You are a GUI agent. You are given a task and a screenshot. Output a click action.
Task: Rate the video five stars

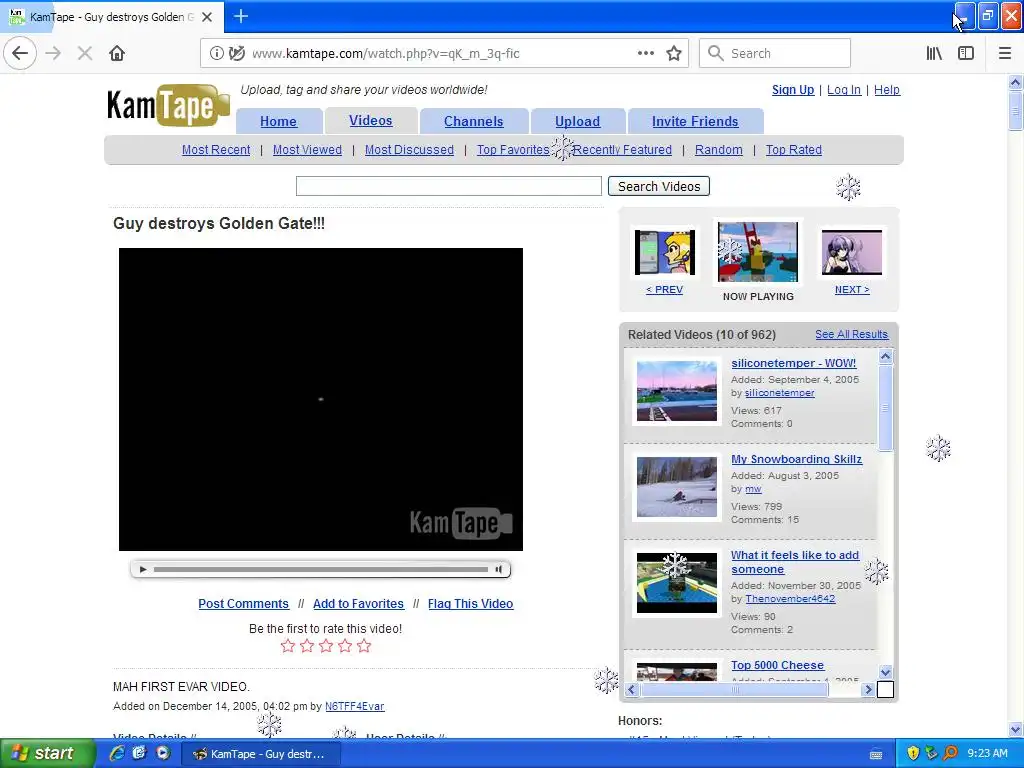(x=364, y=646)
